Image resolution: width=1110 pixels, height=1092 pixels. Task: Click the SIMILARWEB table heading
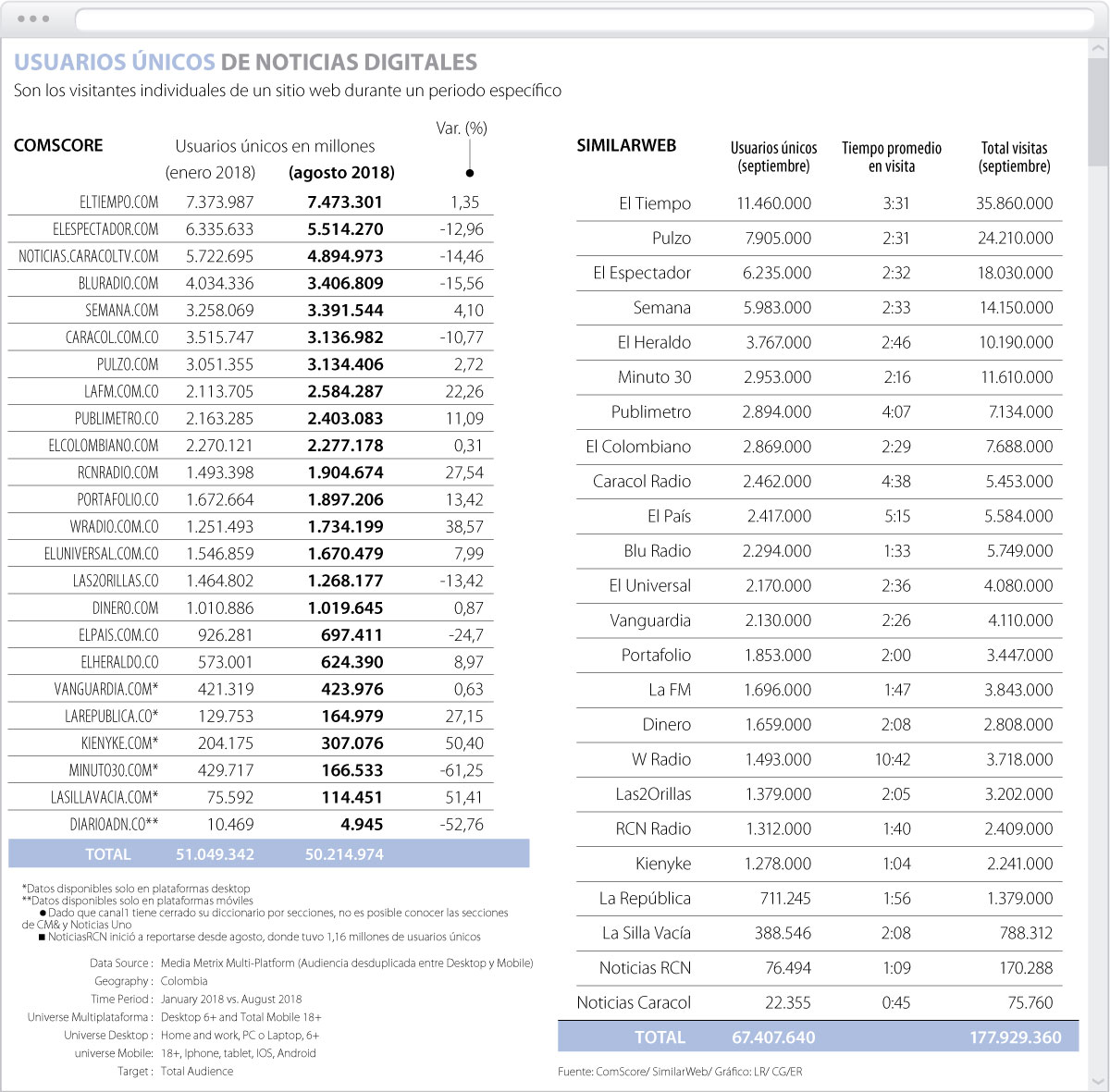coord(626,145)
